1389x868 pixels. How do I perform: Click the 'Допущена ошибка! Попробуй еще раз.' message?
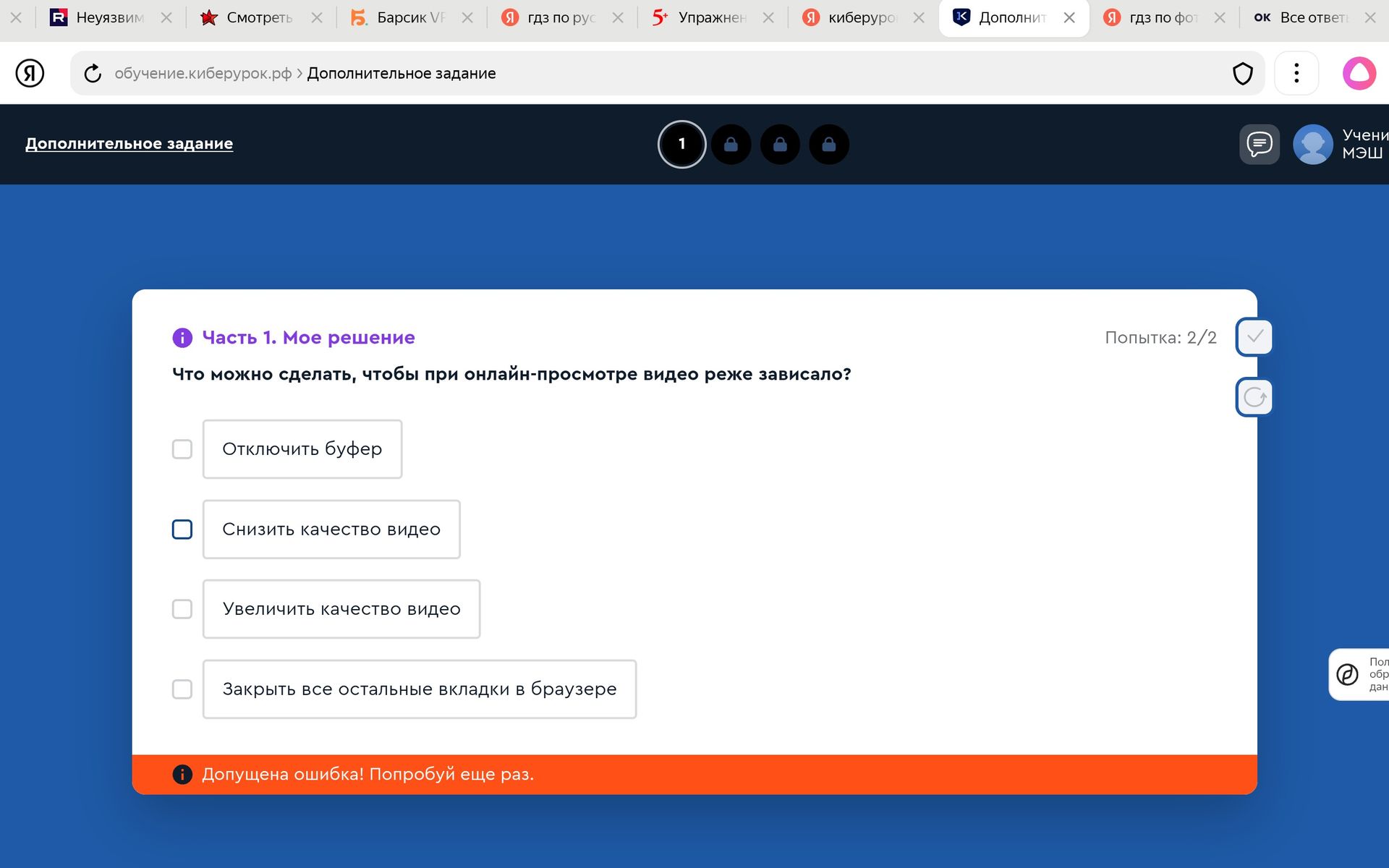(x=368, y=775)
